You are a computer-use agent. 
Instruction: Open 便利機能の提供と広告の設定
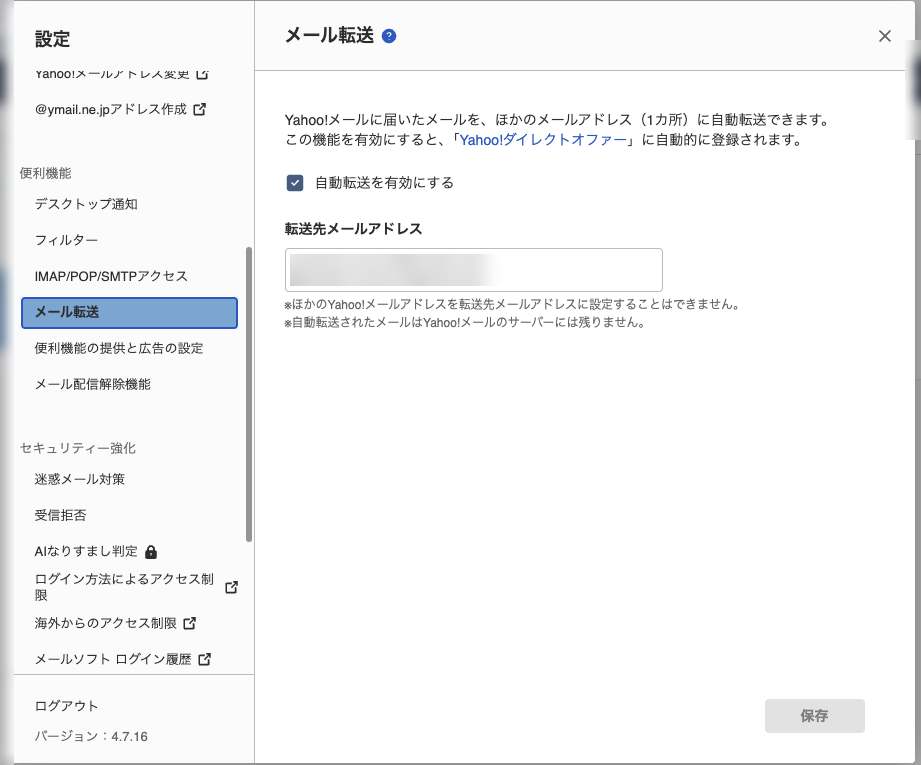[x=119, y=348]
